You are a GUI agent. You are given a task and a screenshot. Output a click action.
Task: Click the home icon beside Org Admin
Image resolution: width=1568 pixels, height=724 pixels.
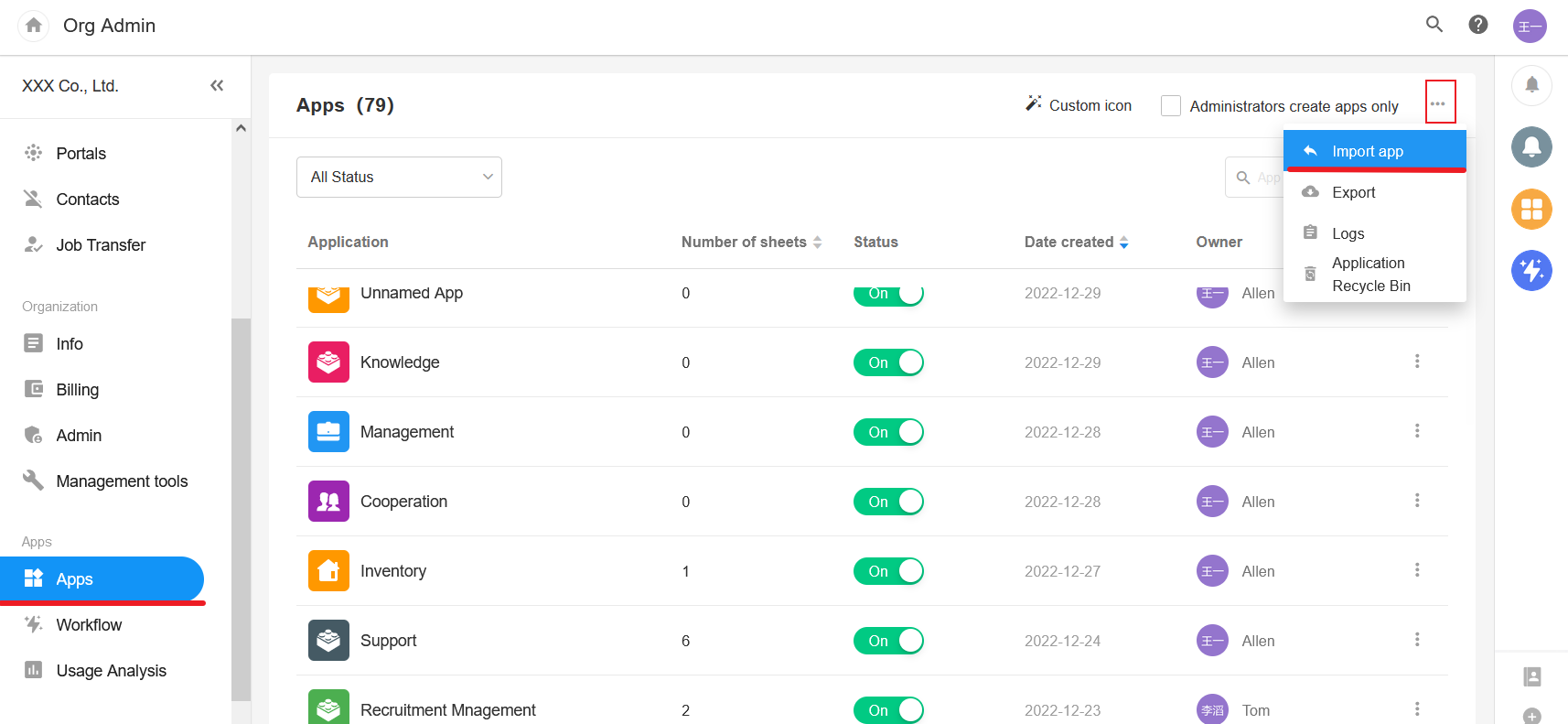34,26
